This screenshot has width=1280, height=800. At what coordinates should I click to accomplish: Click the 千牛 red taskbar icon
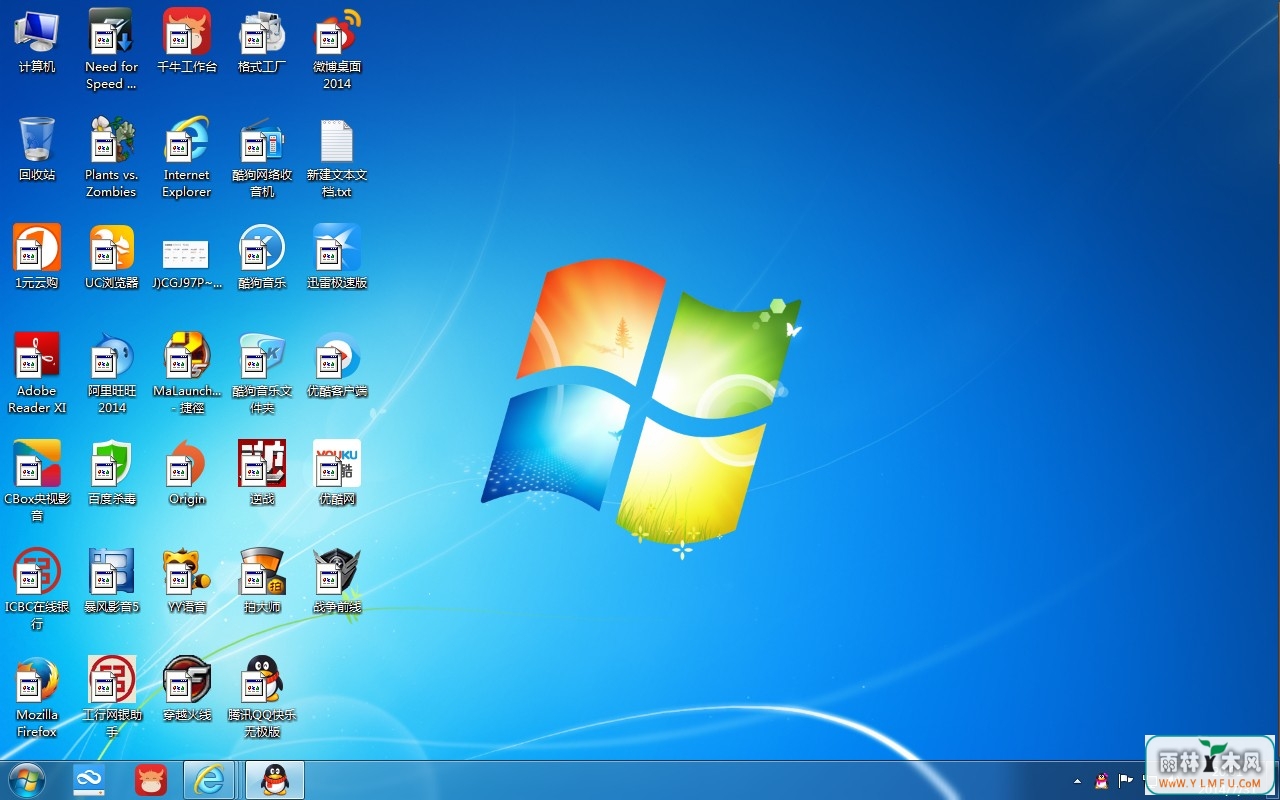150,780
